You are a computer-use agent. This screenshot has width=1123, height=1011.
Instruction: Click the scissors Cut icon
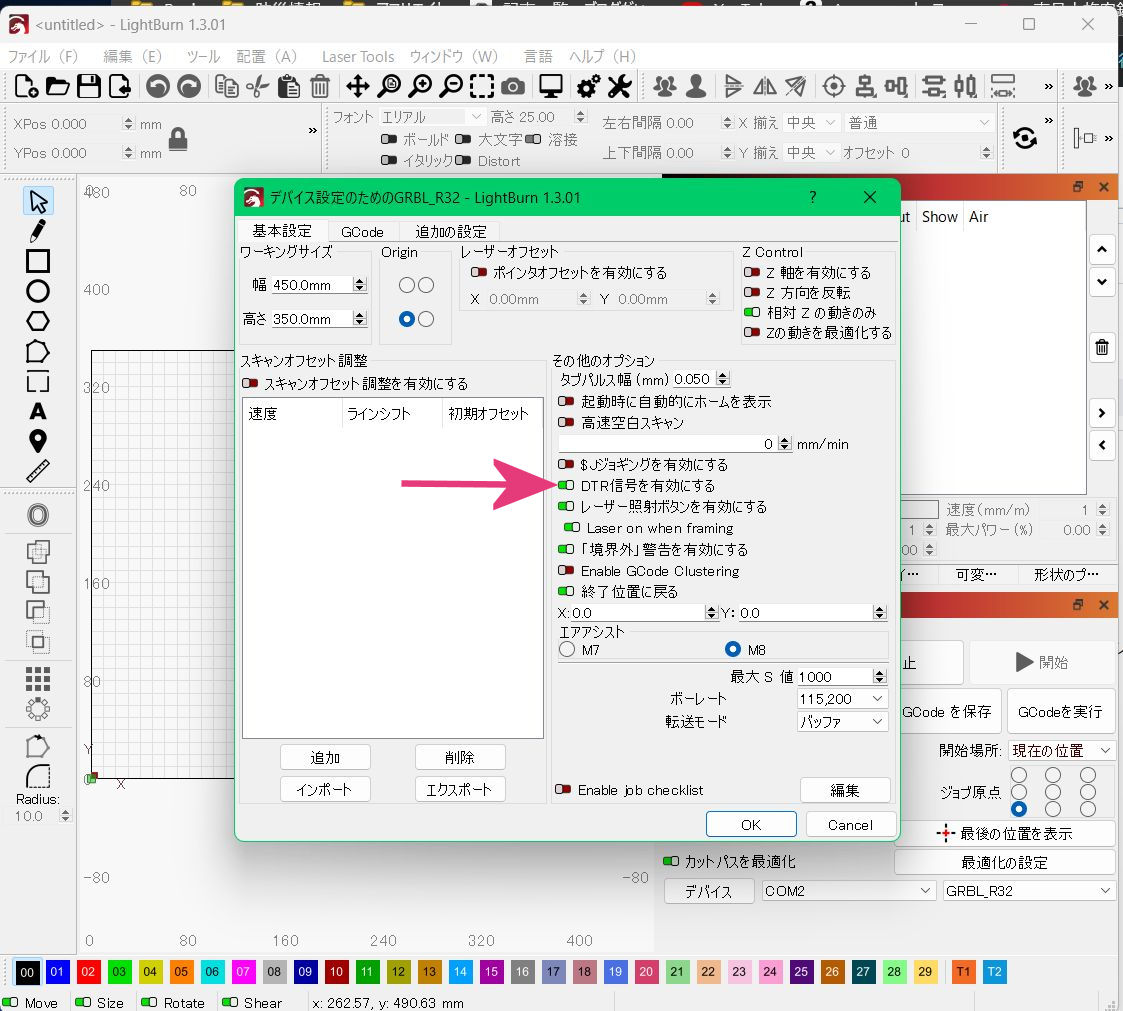tap(258, 87)
